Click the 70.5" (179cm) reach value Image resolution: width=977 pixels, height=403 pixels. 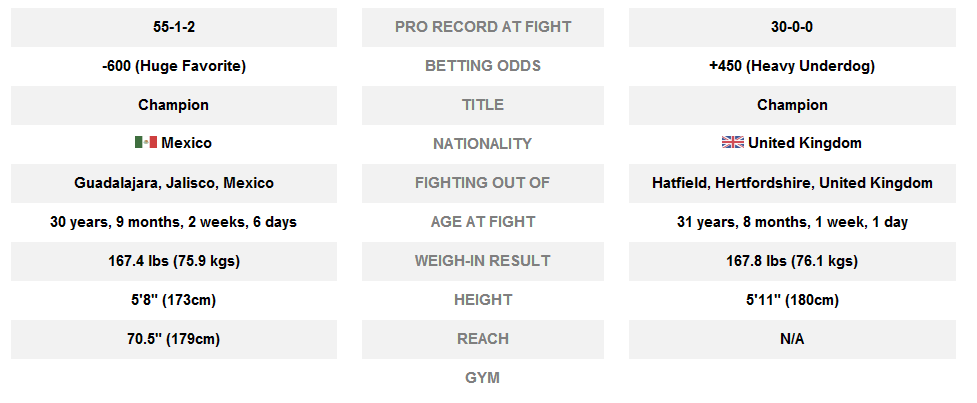pyautogui.click(x=174, y=339)
